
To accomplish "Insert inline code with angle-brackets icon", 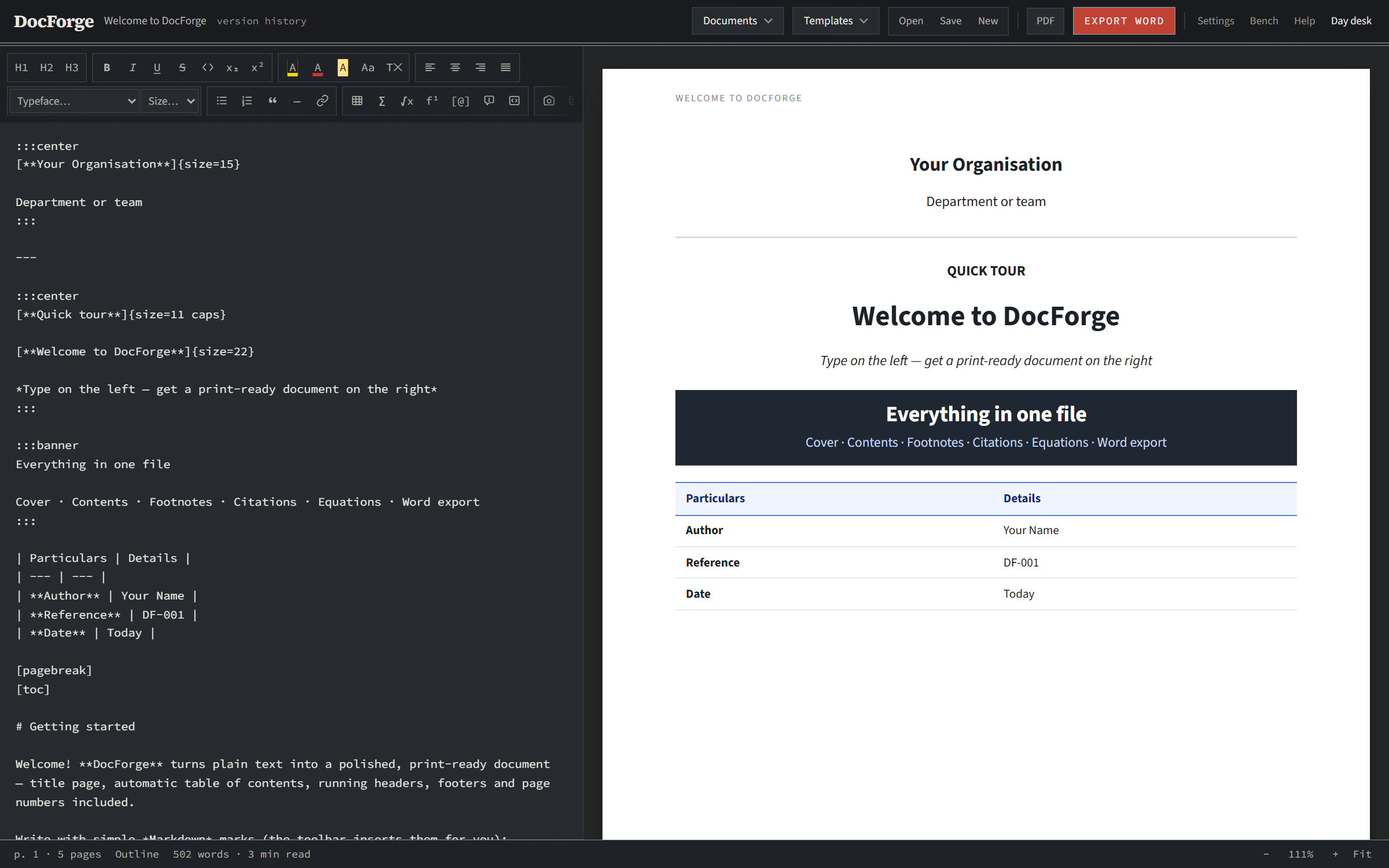I will pyautogui.click(x=207, y=68).
